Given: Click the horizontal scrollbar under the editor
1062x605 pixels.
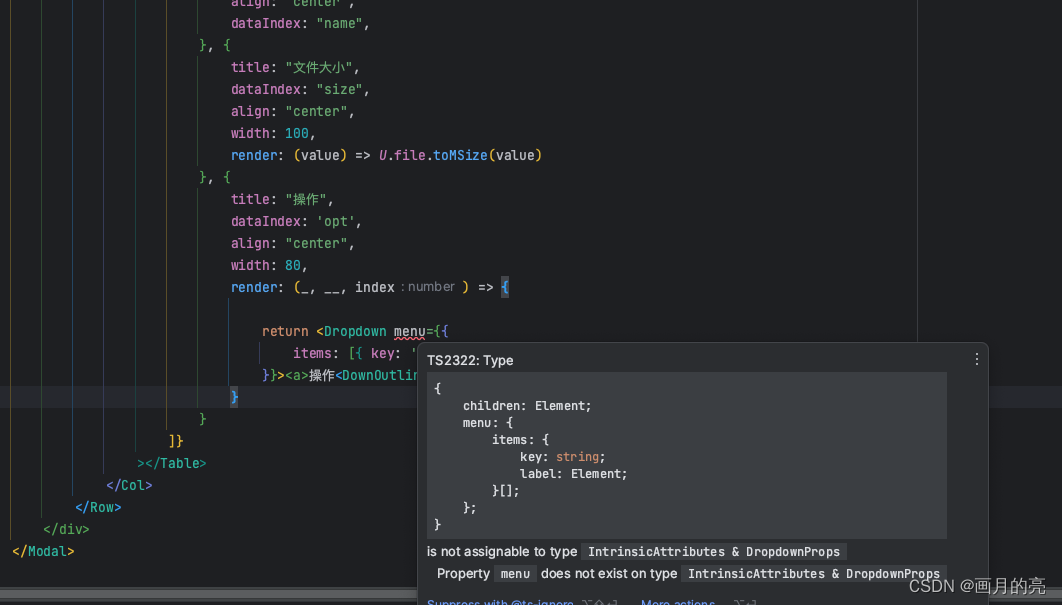Looking at the screenshot, I should point(209,593).
